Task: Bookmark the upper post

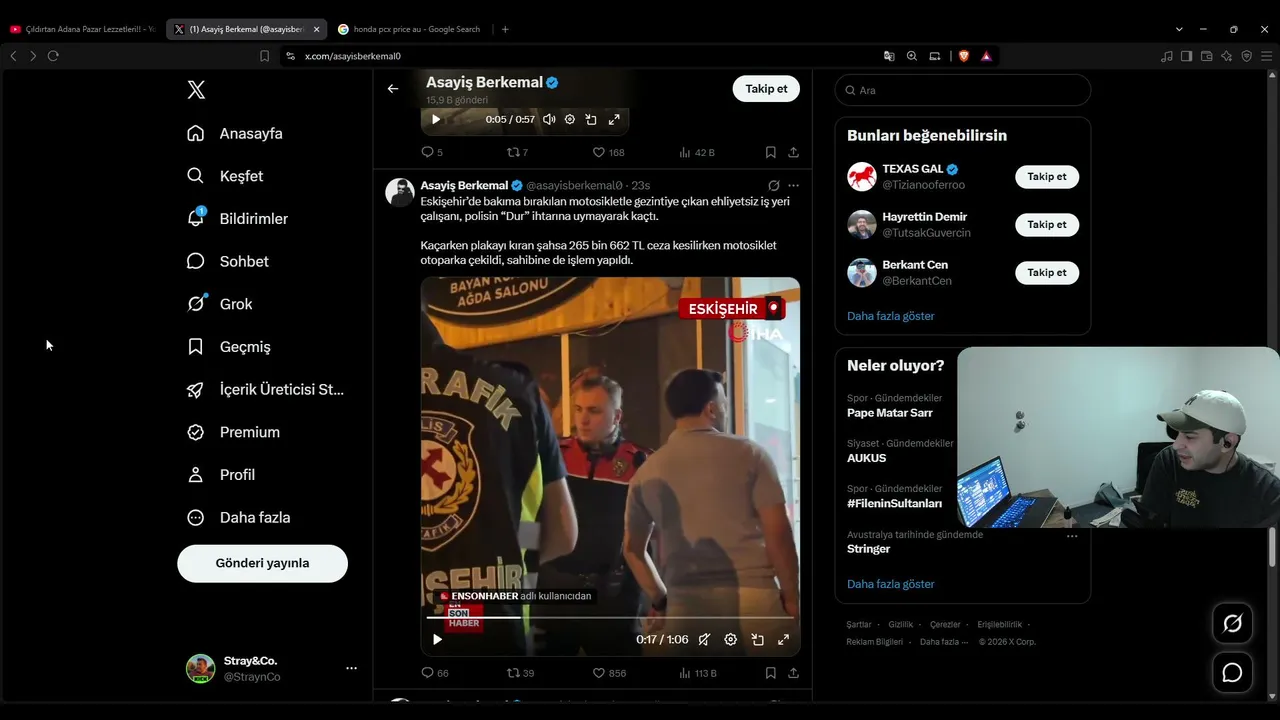Action: 771,152
